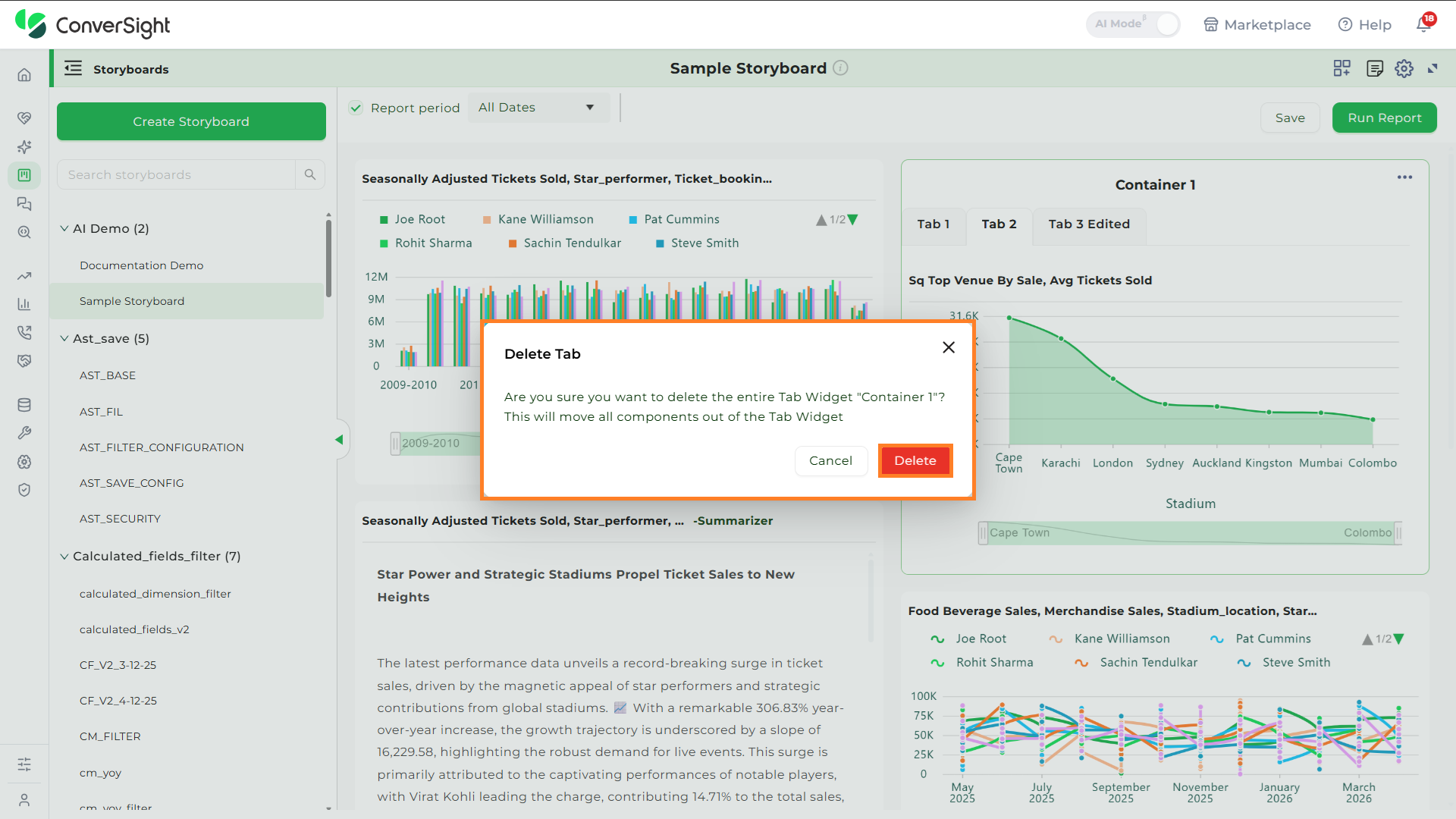Switch to Tab 2 in Container 1
The image size is (1456, 819).
point(999,224)
